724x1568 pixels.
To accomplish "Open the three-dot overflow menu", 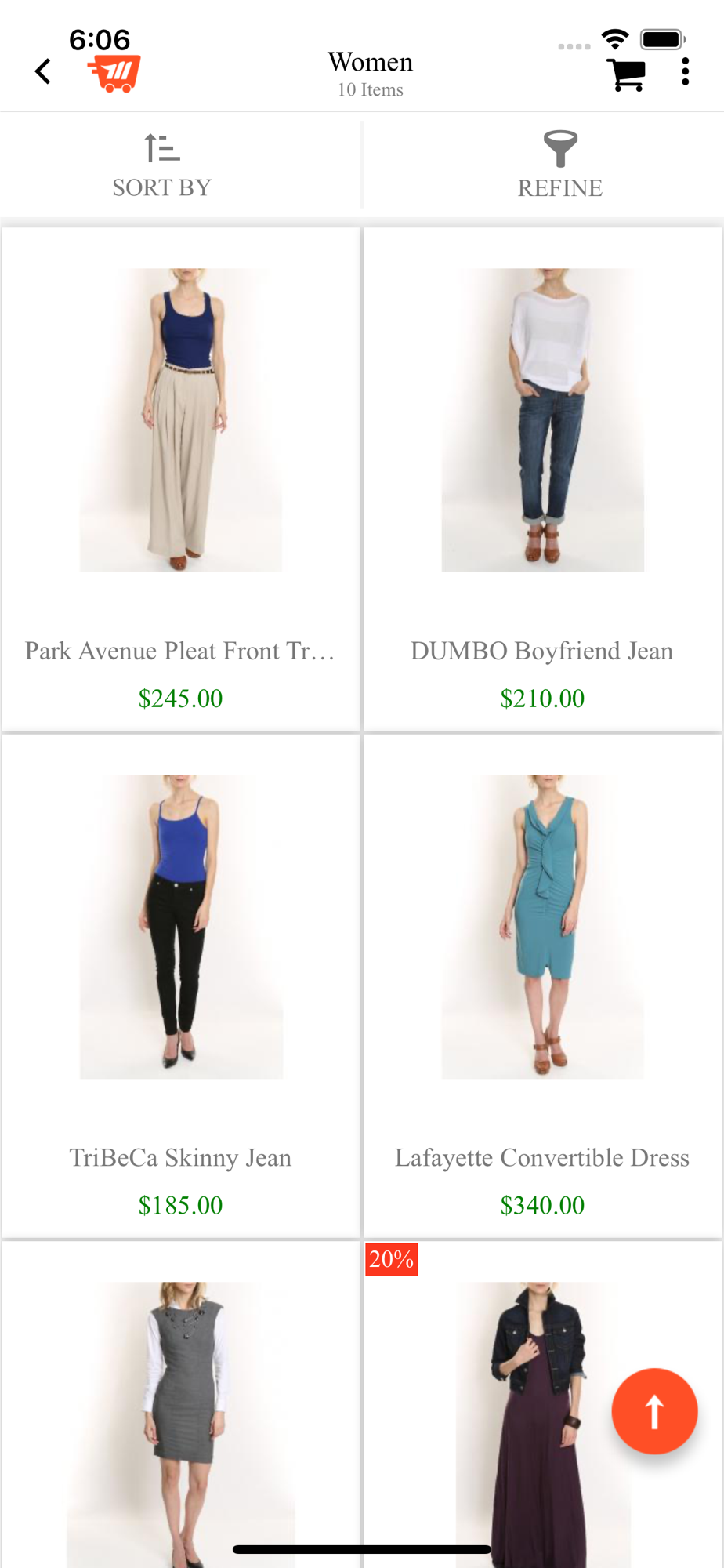I will pyautogui.click(x=686, y=71).
